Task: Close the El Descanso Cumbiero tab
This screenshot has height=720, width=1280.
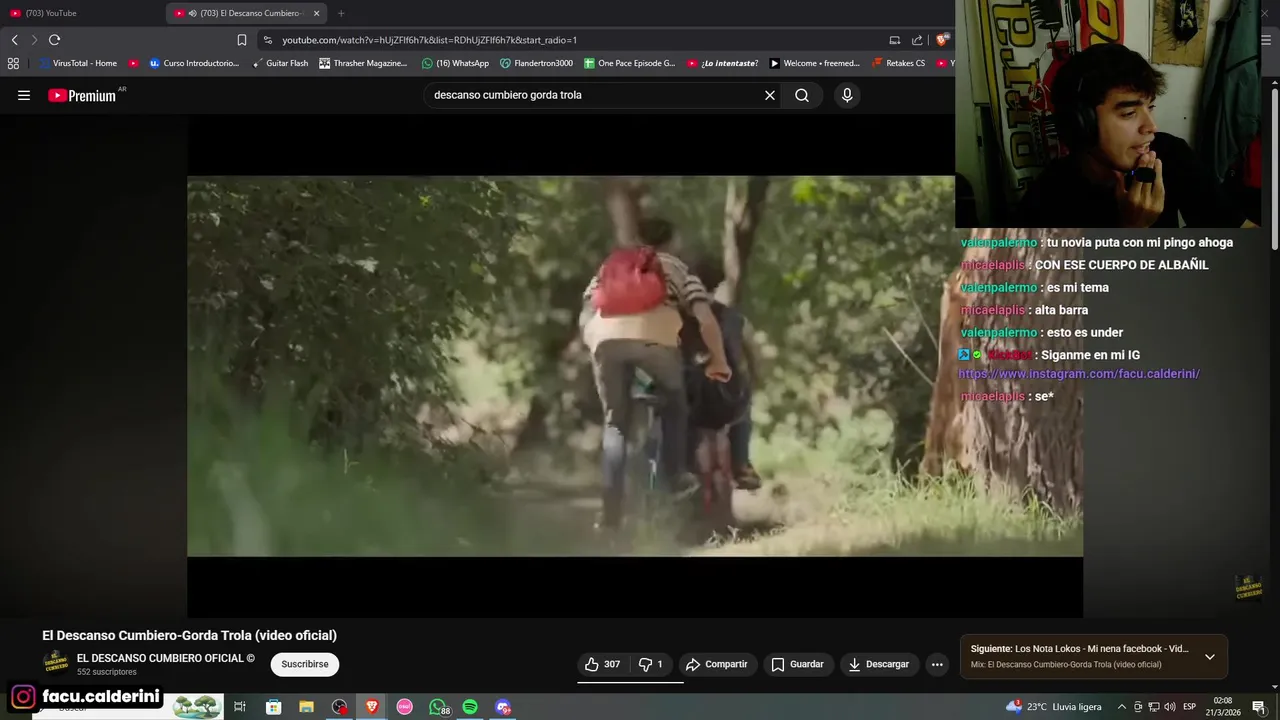Action: [316, 13]
